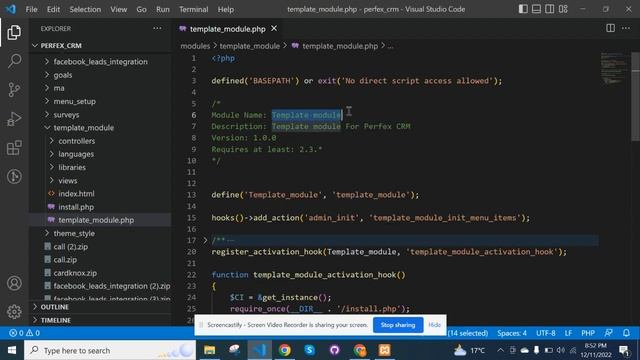Open notifications bell in status bar
Screen dimensions: 640x360
pyautogui.click(x=626, y=333)
